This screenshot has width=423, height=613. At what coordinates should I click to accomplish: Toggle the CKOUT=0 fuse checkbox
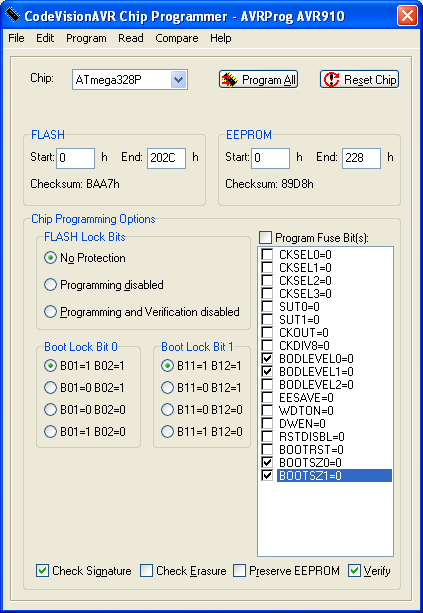point(267,332)
